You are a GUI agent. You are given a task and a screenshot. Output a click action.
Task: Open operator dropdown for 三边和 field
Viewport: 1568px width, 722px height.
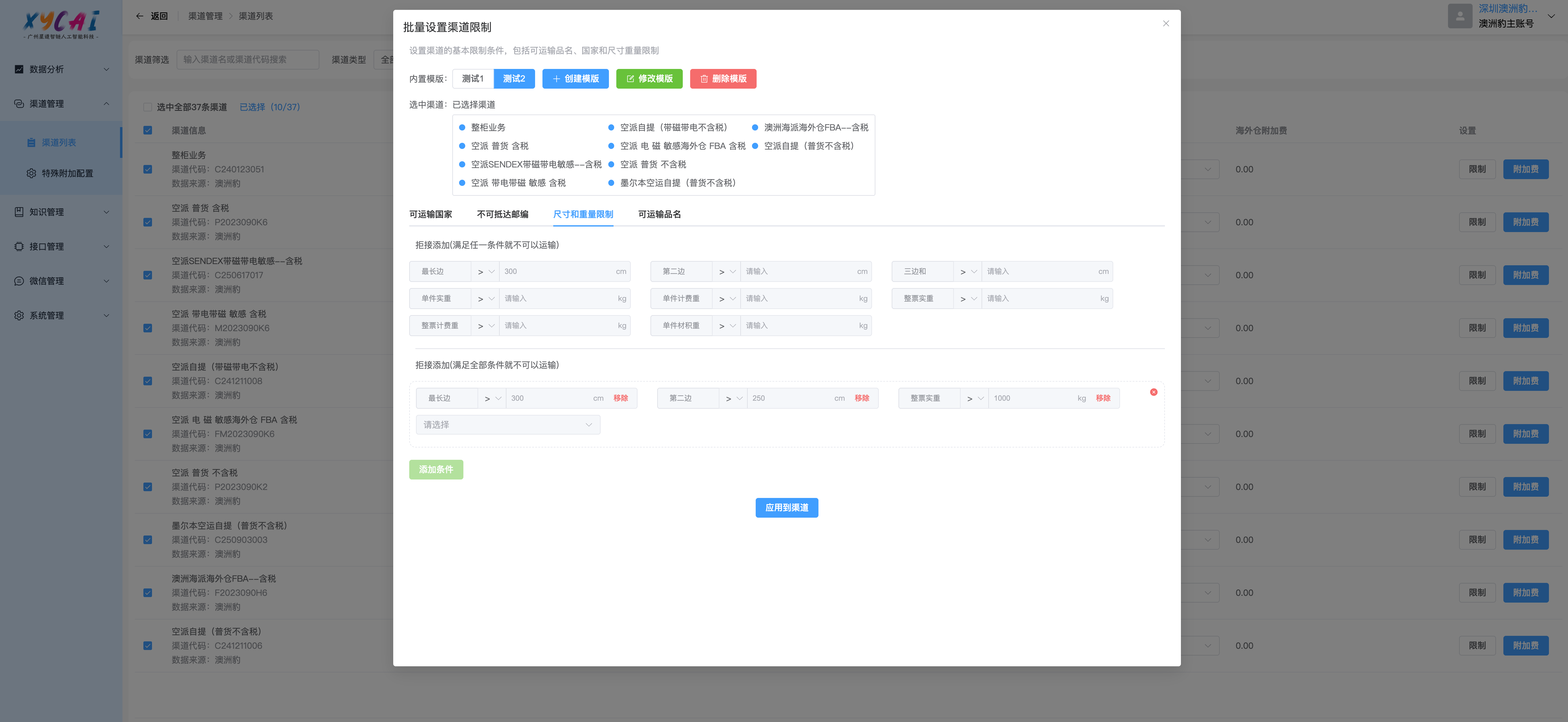[967, 271]
